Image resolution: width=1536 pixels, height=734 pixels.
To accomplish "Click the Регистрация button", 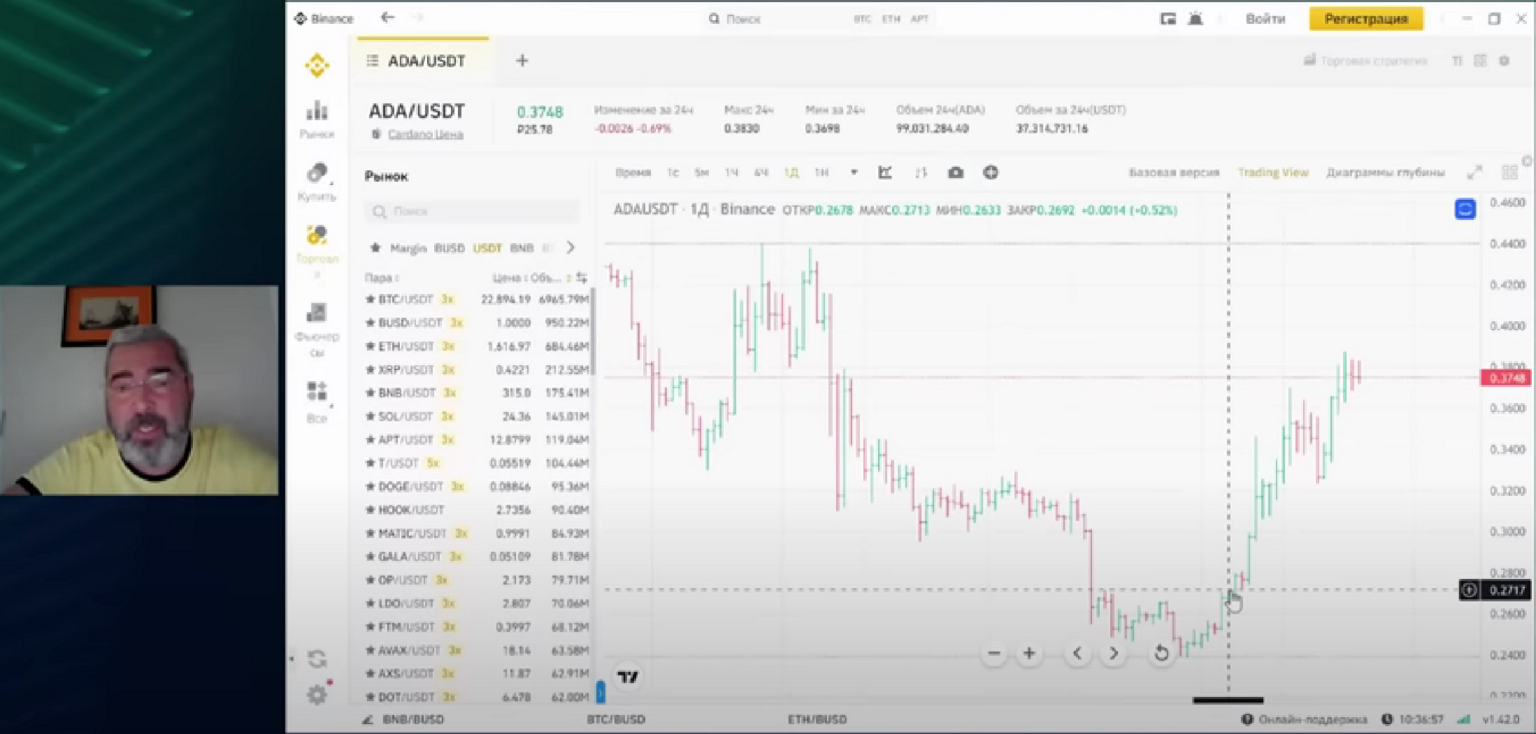I will (1365, 17).
